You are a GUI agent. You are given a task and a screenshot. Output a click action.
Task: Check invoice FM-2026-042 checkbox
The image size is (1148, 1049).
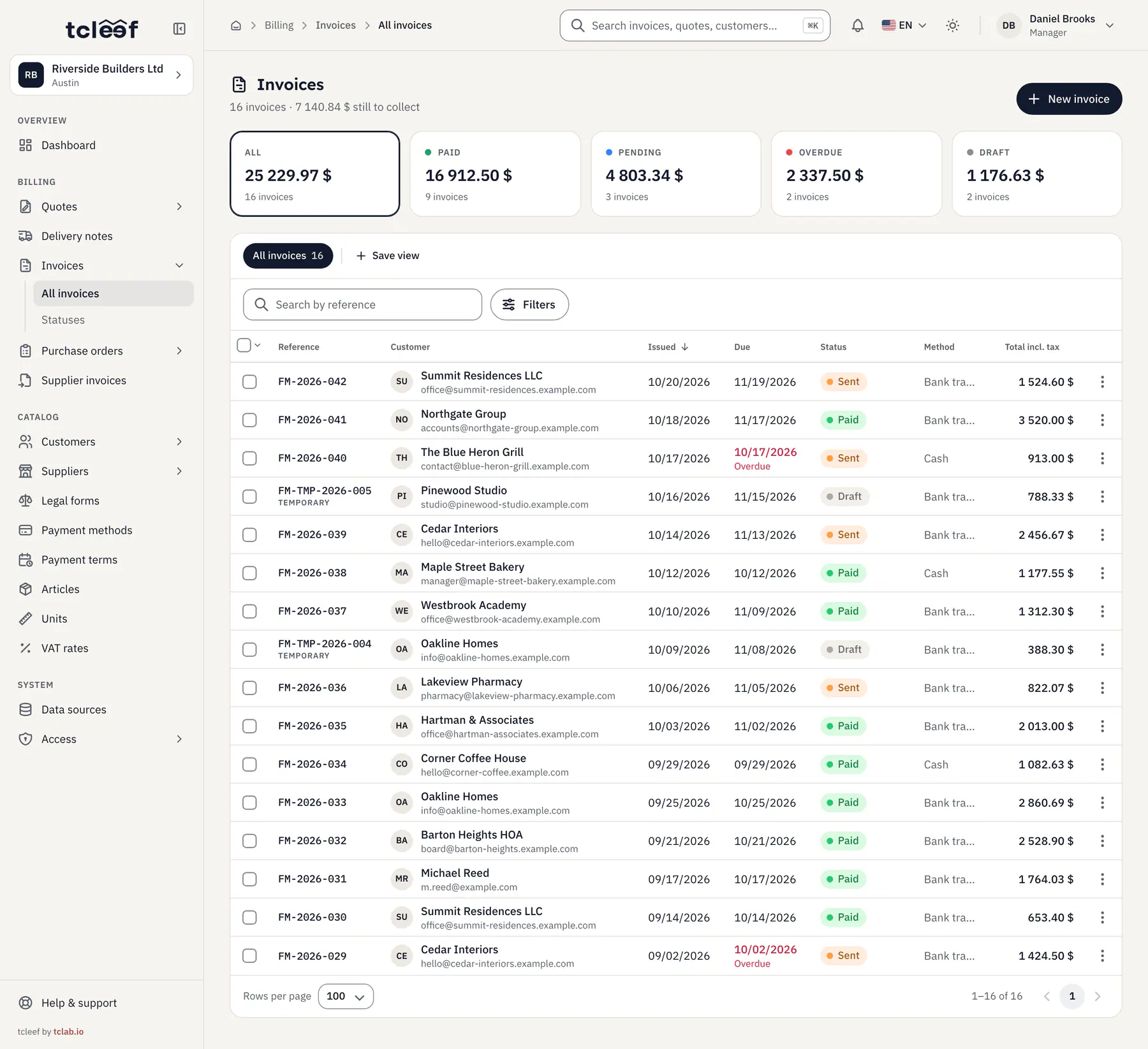click(x=249, y=382)
